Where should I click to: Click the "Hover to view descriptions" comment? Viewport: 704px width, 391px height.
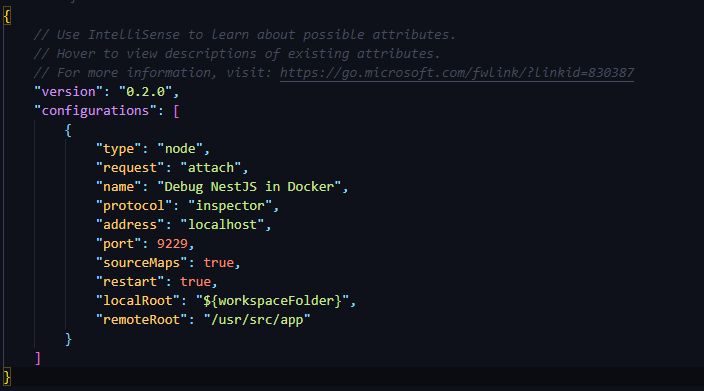point(237,53)
